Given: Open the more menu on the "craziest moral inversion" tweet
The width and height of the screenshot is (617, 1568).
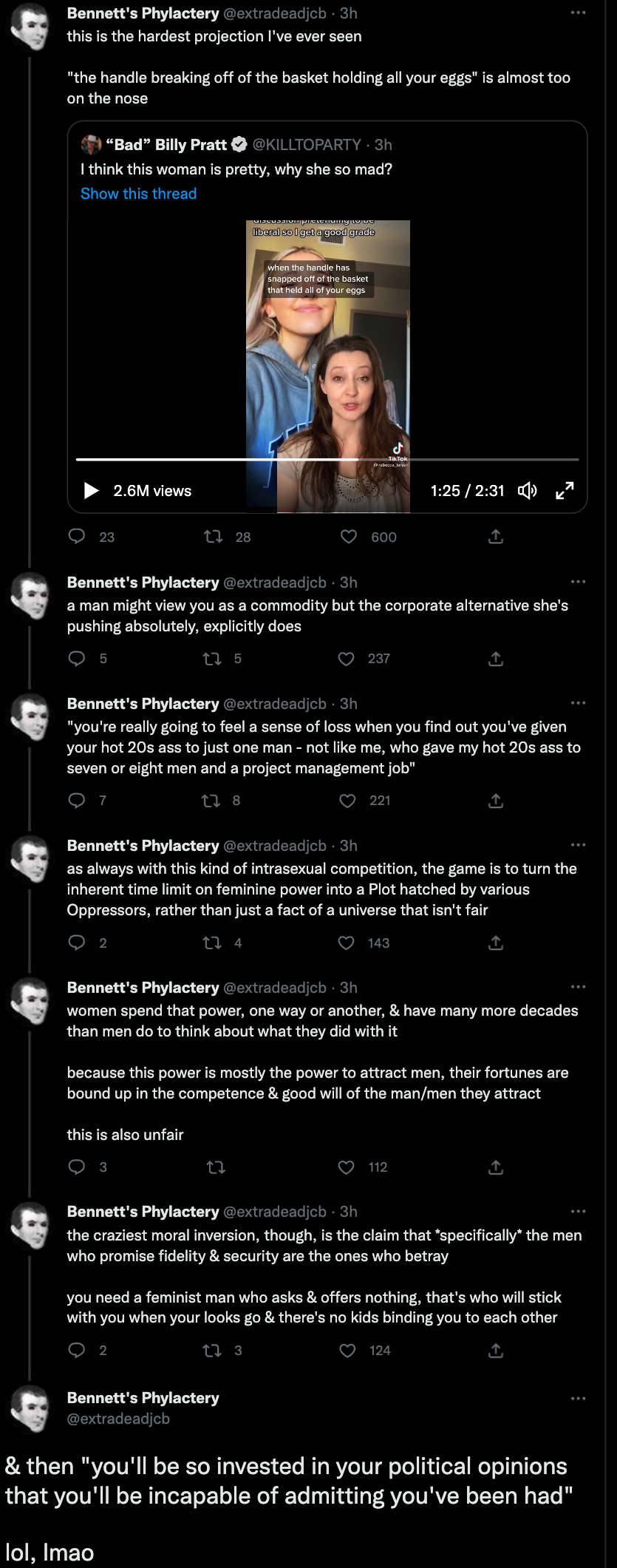Looking at the screenshot, I should click(578, 1212).
